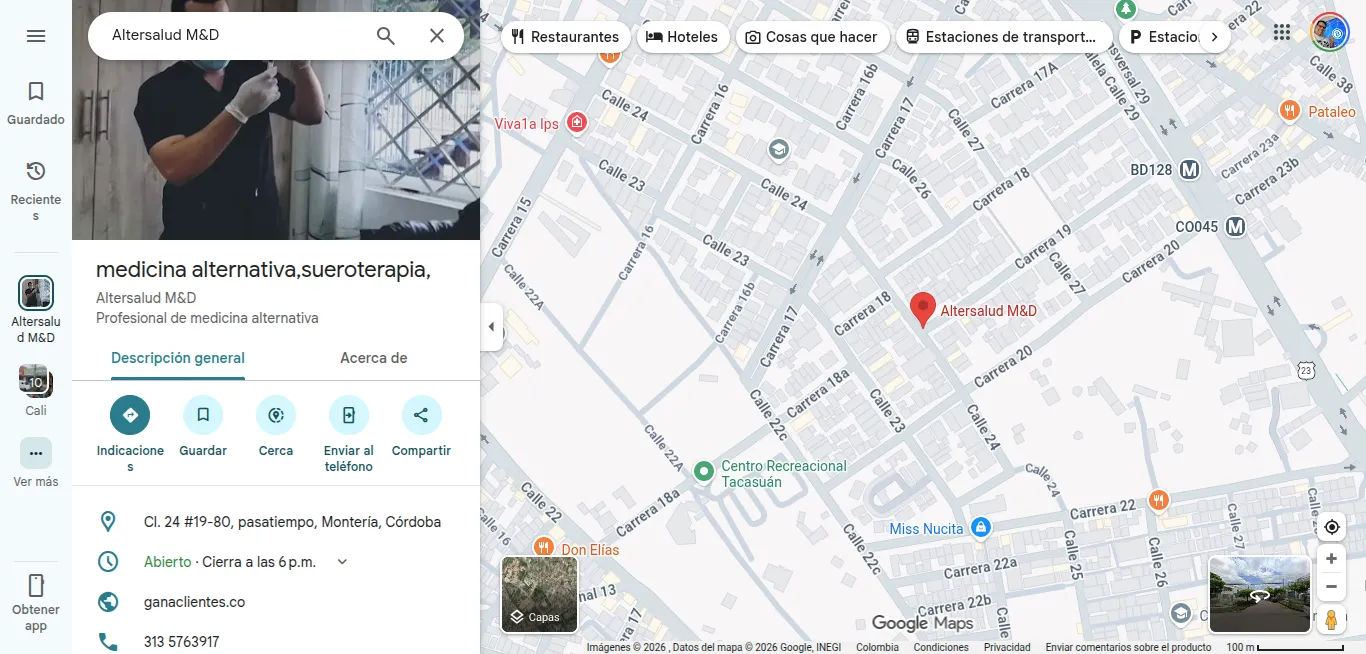Open the hamburger main menu
The image size is (1366, 654).
coord(36,36)
